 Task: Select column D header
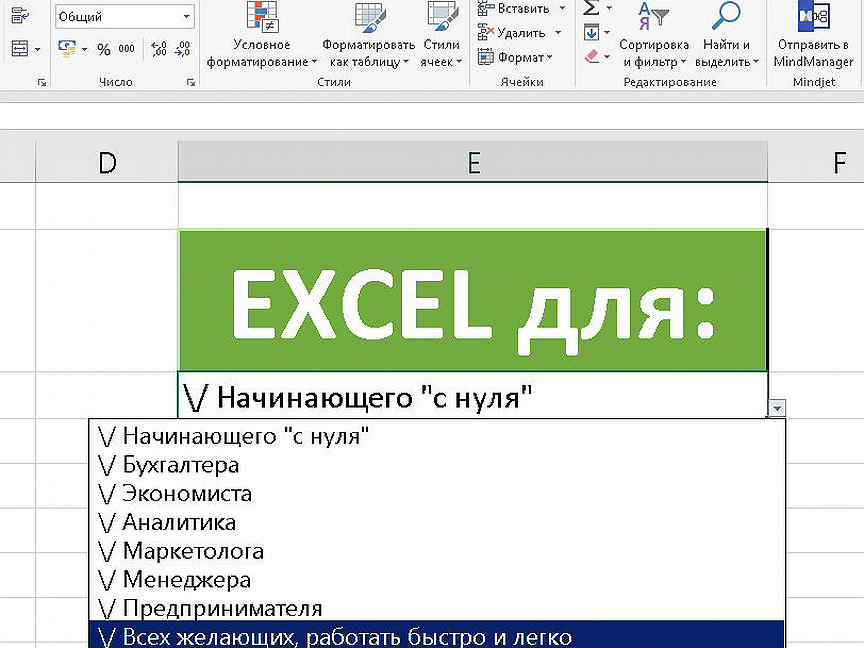point(107,163)
